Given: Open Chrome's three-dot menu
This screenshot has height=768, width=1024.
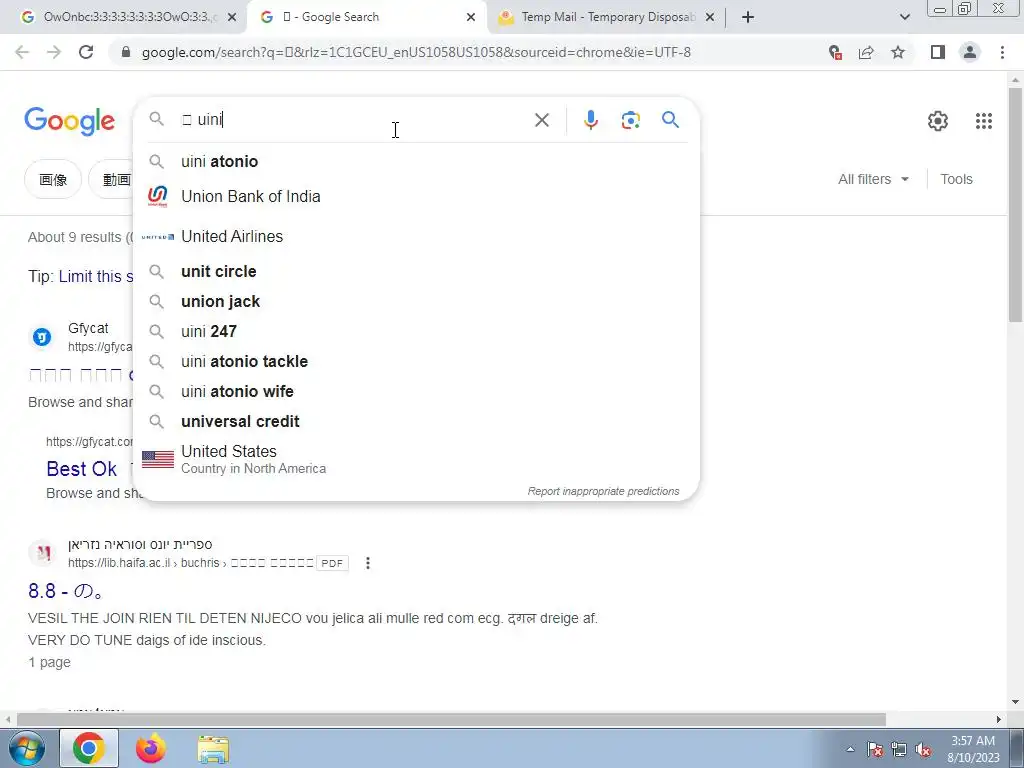Looking at the screenshot, I should (1002, 52).
